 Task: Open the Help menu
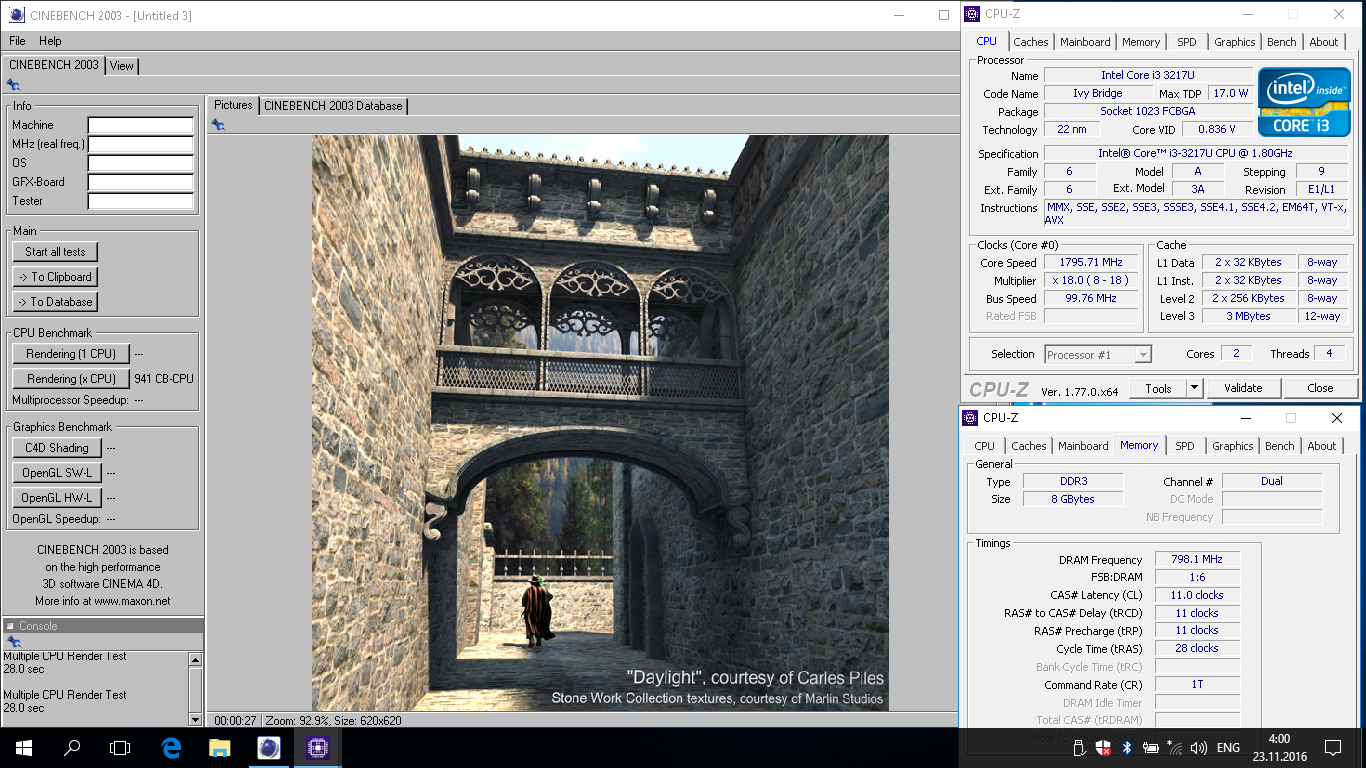[x=50, y=41]
